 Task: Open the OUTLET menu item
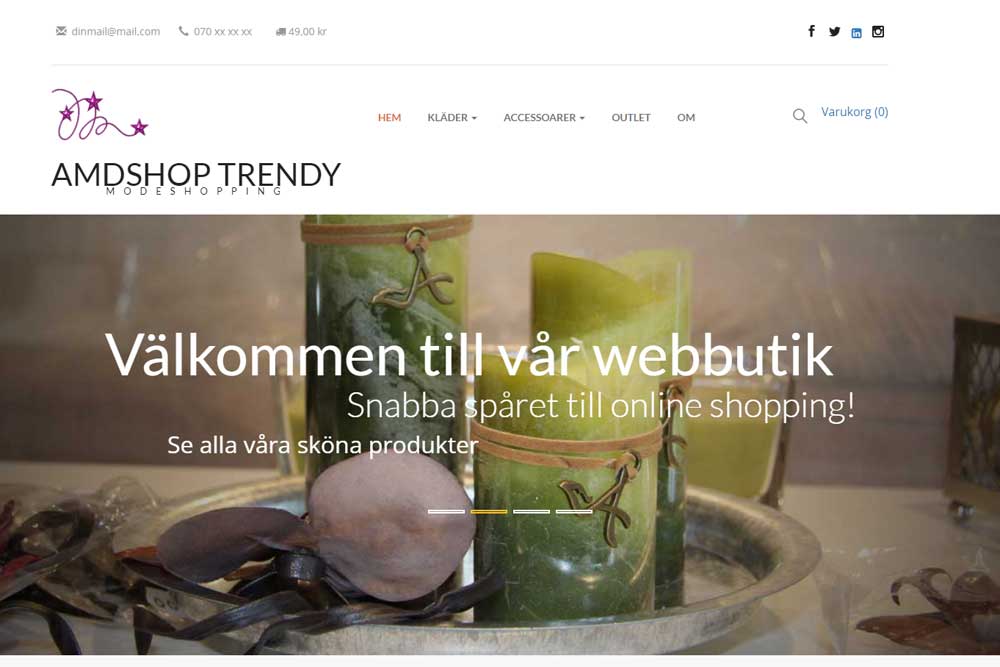[631, 117]
